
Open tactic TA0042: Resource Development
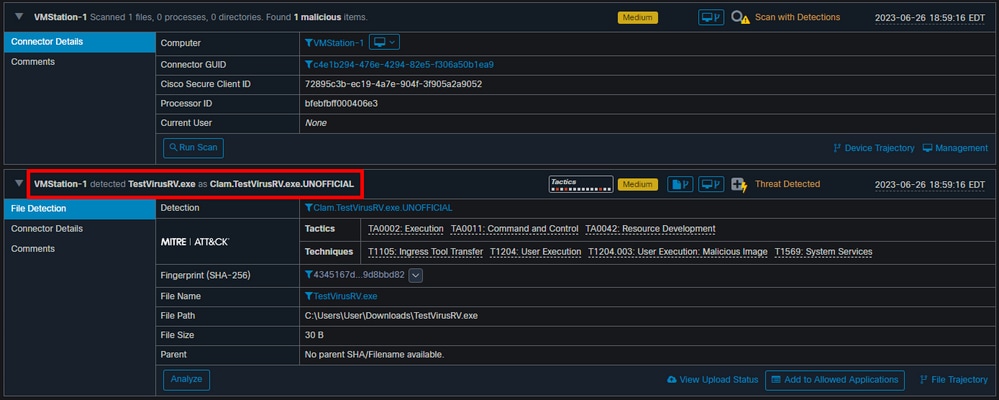650,229
